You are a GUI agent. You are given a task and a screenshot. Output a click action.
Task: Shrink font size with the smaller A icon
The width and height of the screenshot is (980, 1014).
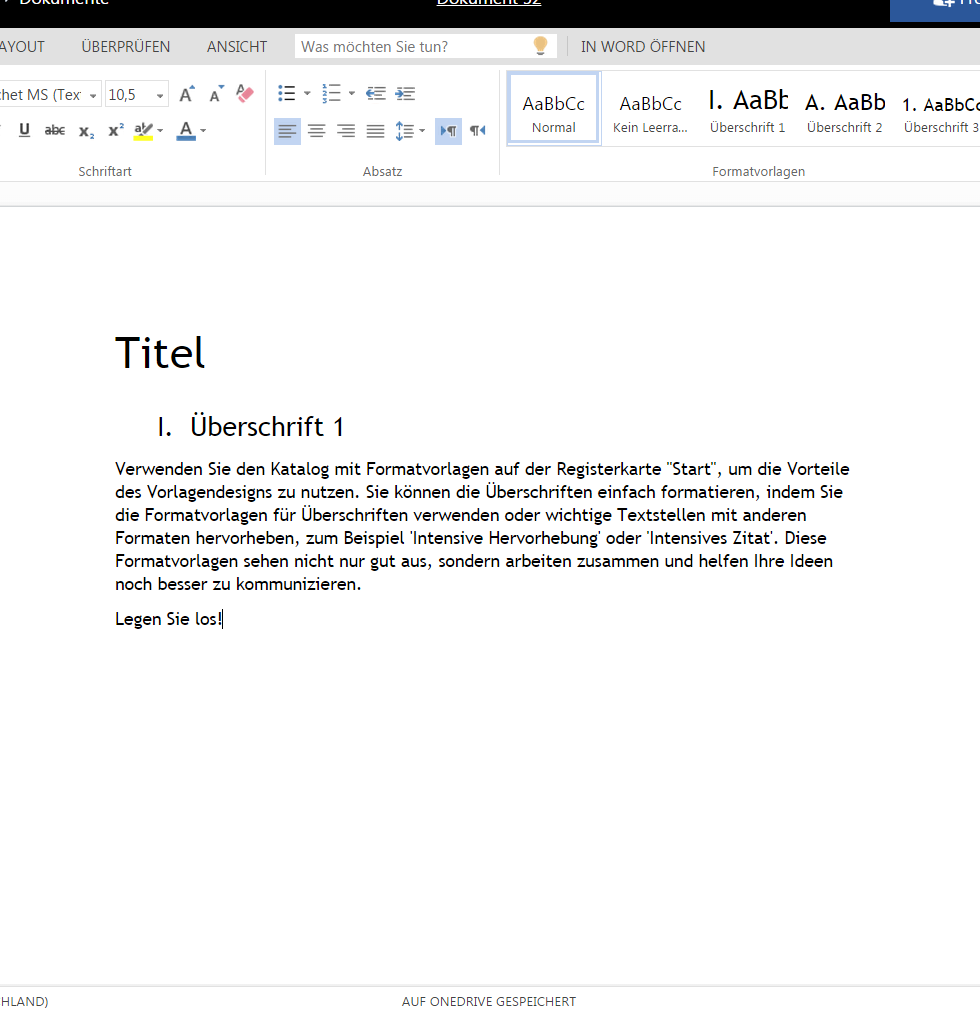point(216,94)
